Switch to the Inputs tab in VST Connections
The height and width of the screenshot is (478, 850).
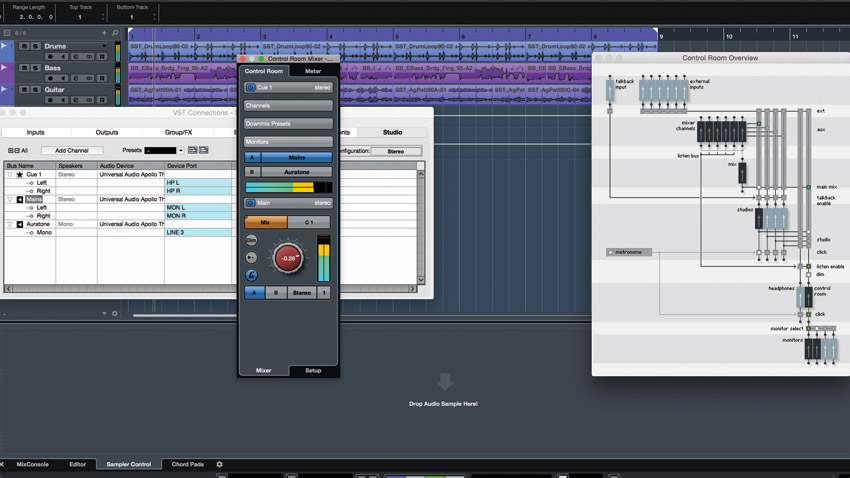point(36,132)
